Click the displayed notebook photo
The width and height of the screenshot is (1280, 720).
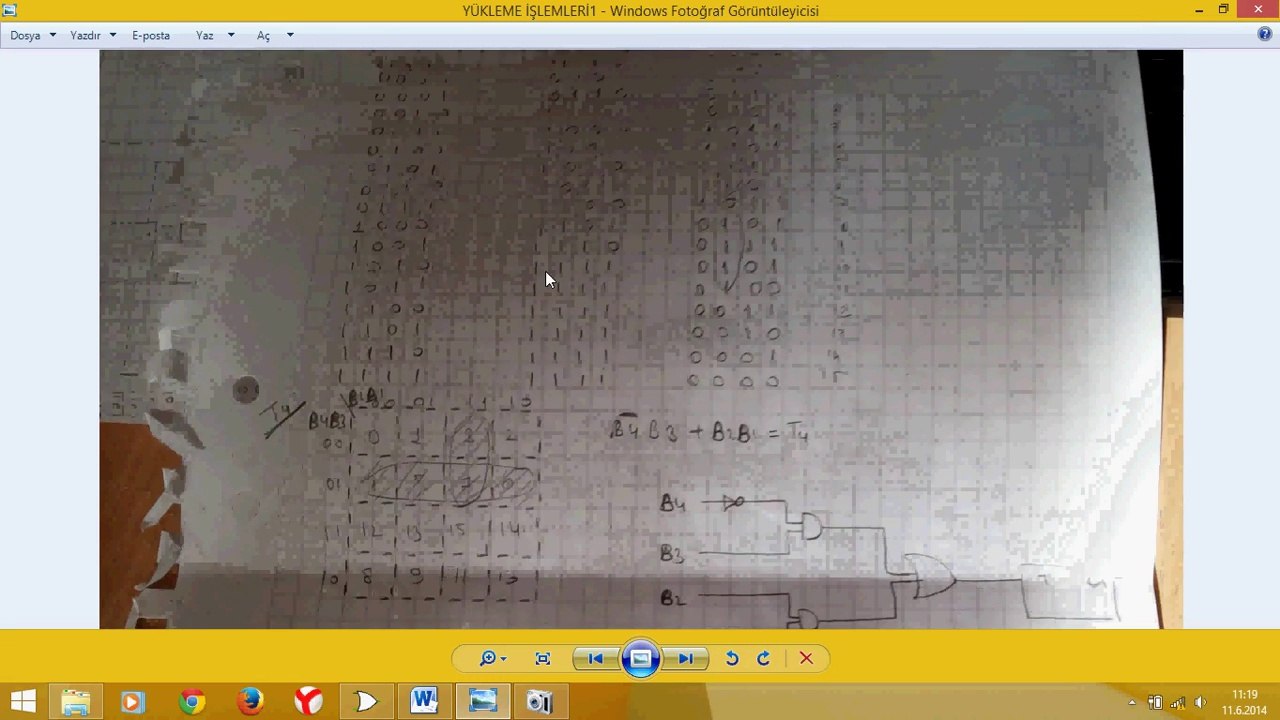tap(641, 339)
